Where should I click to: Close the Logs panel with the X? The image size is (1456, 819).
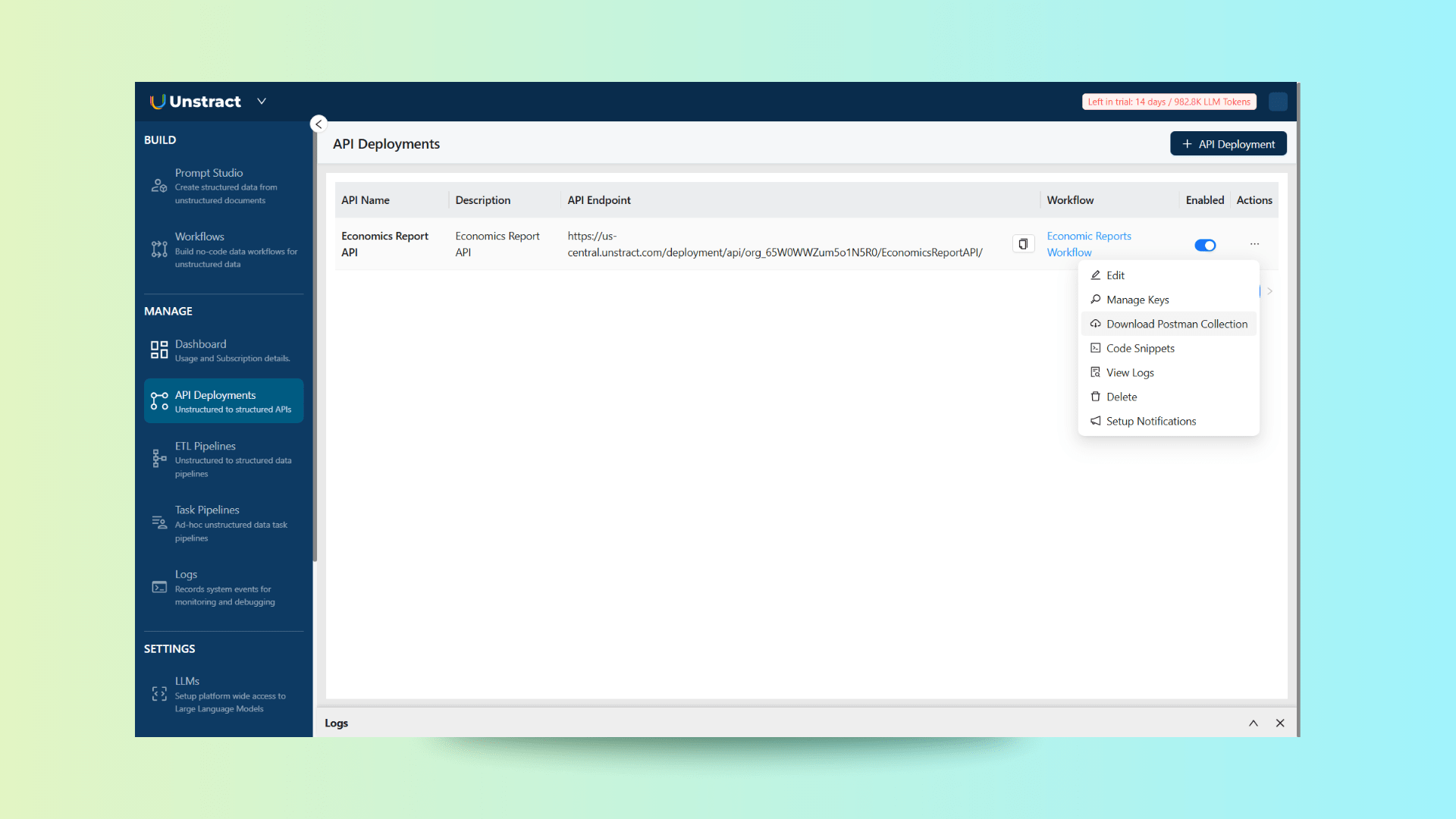[x=1280, y=723]
